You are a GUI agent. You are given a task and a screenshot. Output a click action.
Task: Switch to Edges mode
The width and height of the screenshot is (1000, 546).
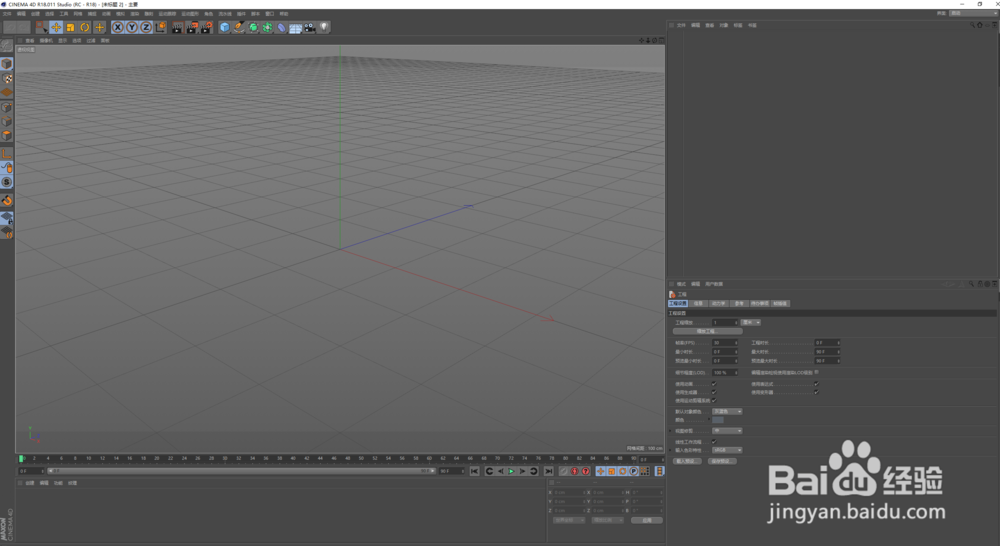(x=6, y=121)
